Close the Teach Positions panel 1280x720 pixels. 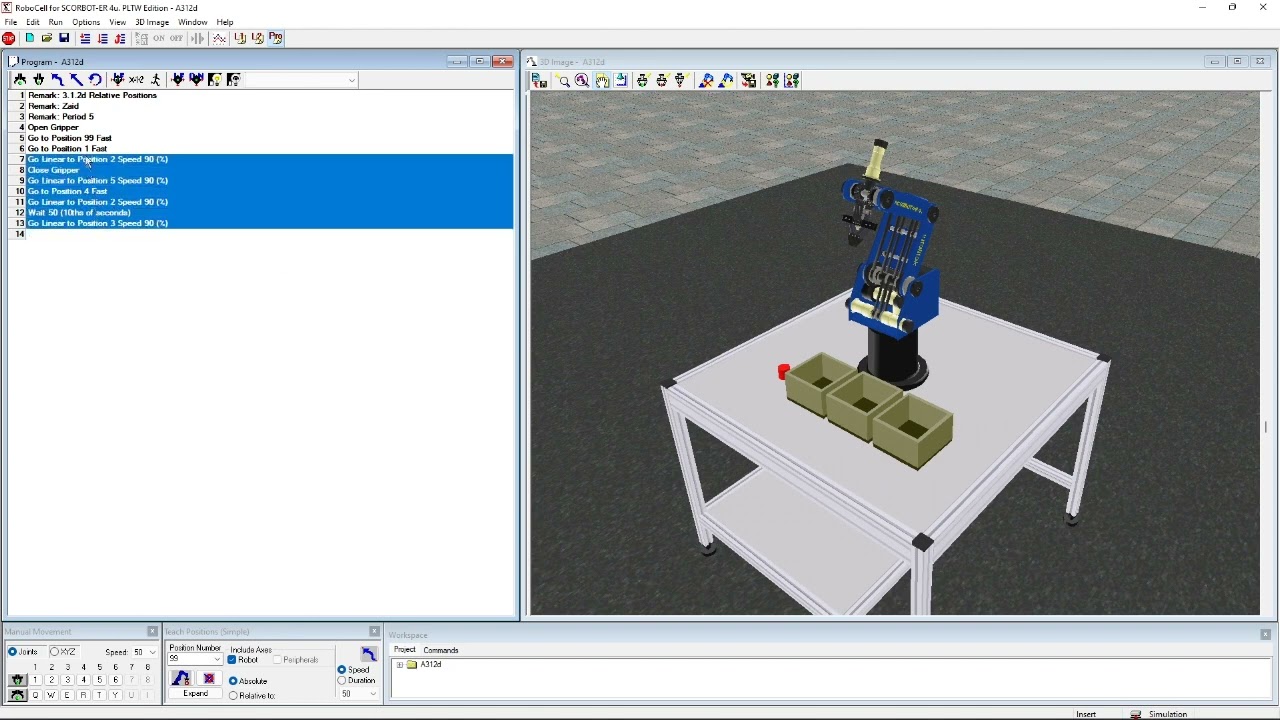(374, 632)
